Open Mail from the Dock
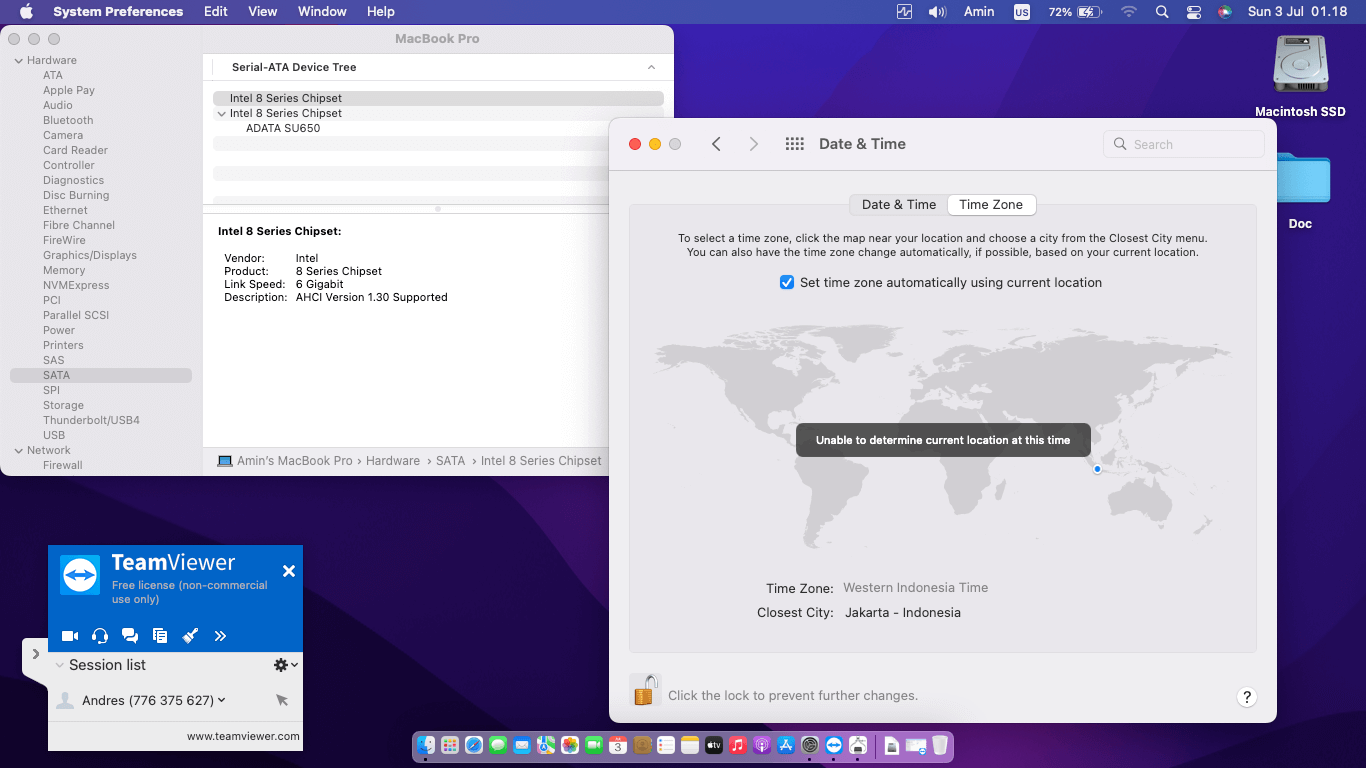 click(522, 745)
